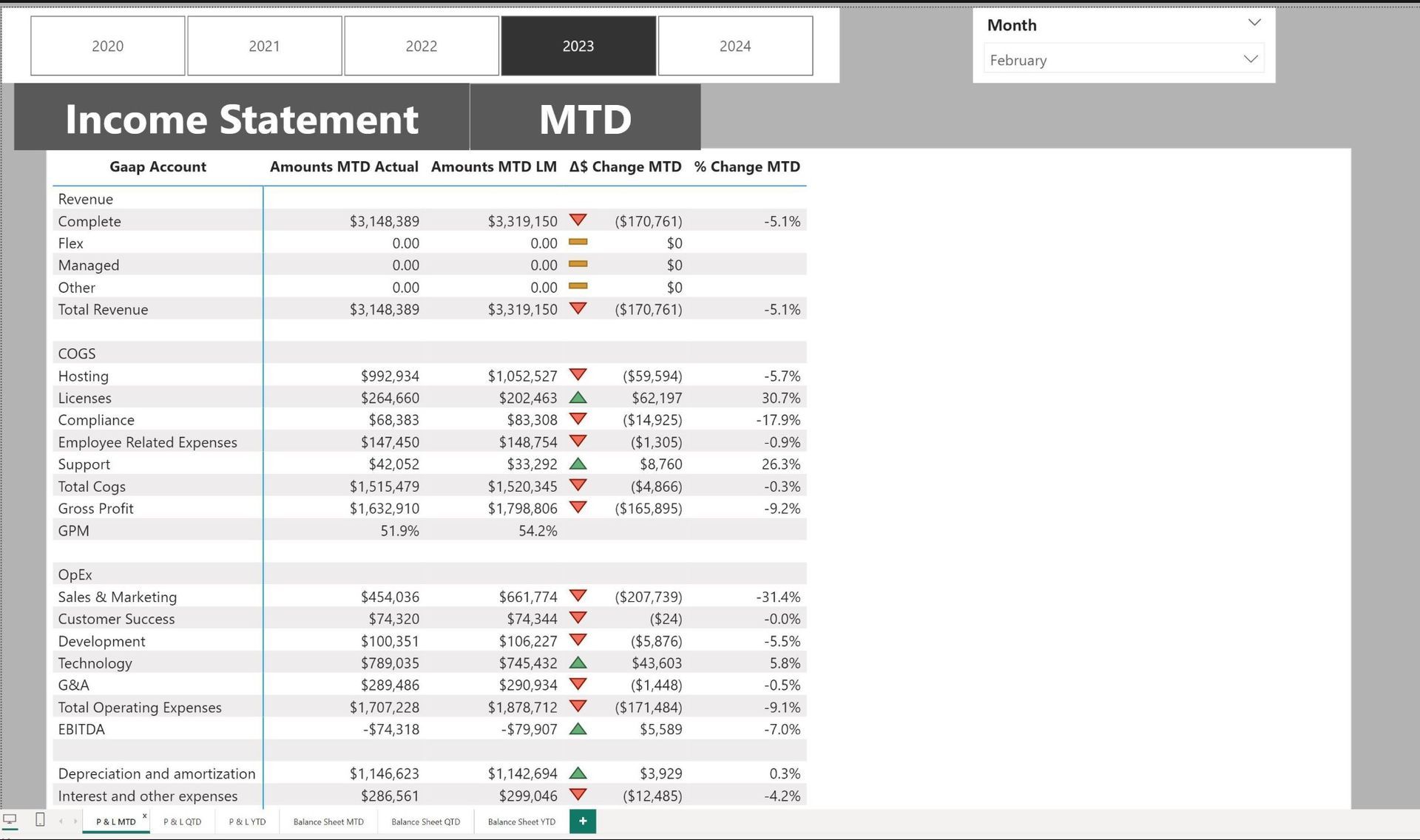1420x840 pixels.
Task: Close the P & L MTD page tab
Action: [145, 816]
